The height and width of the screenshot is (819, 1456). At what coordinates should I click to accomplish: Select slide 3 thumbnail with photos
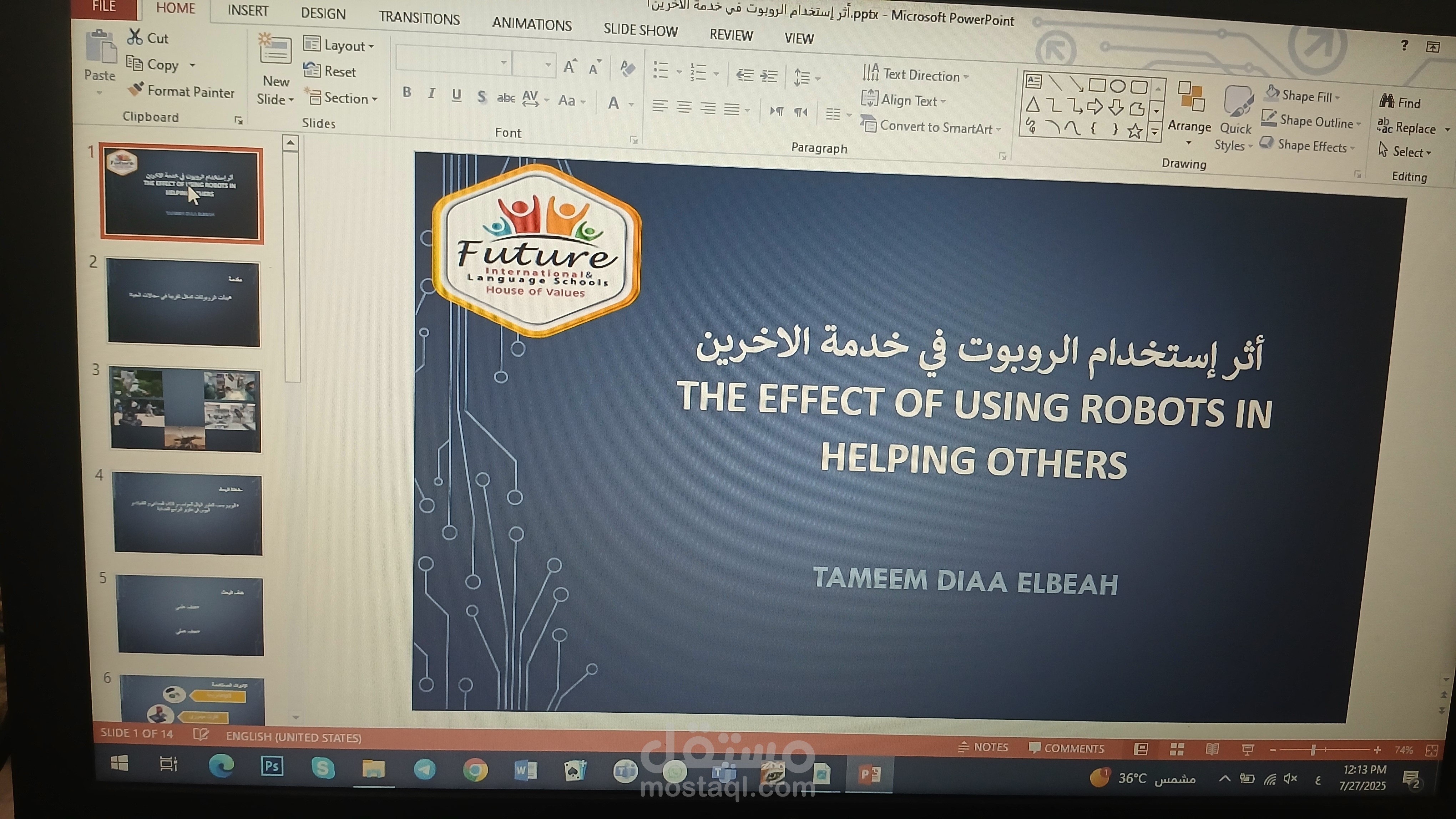pyautogui.click(x=186, y=410)
